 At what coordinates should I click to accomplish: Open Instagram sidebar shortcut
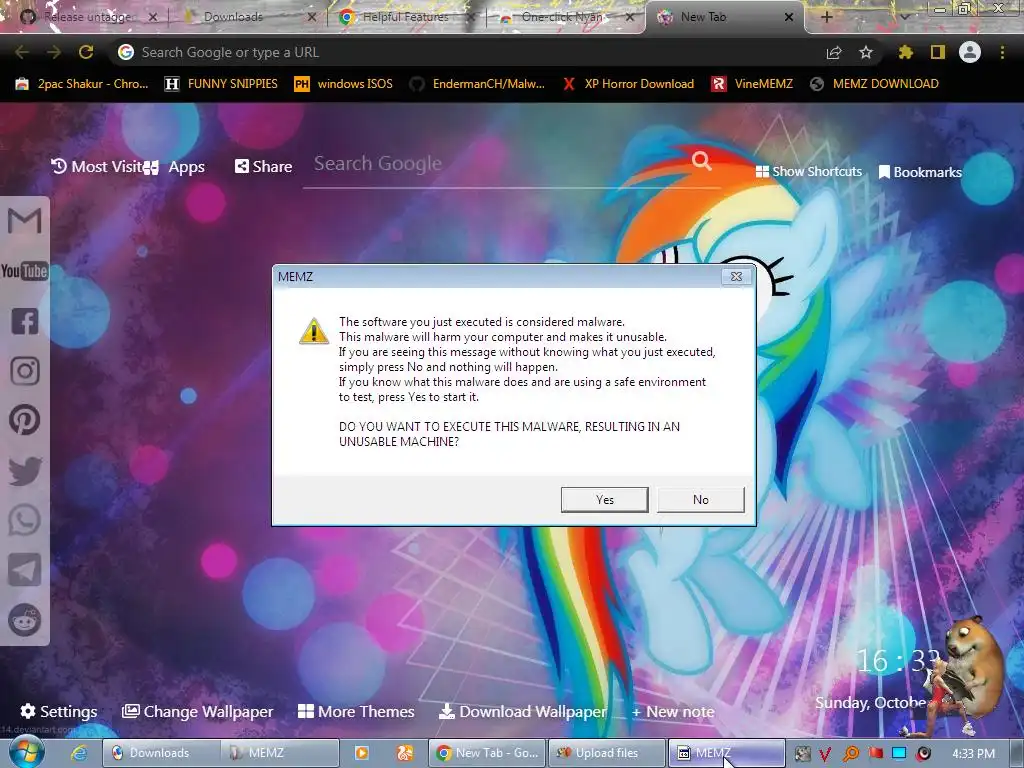25,370
